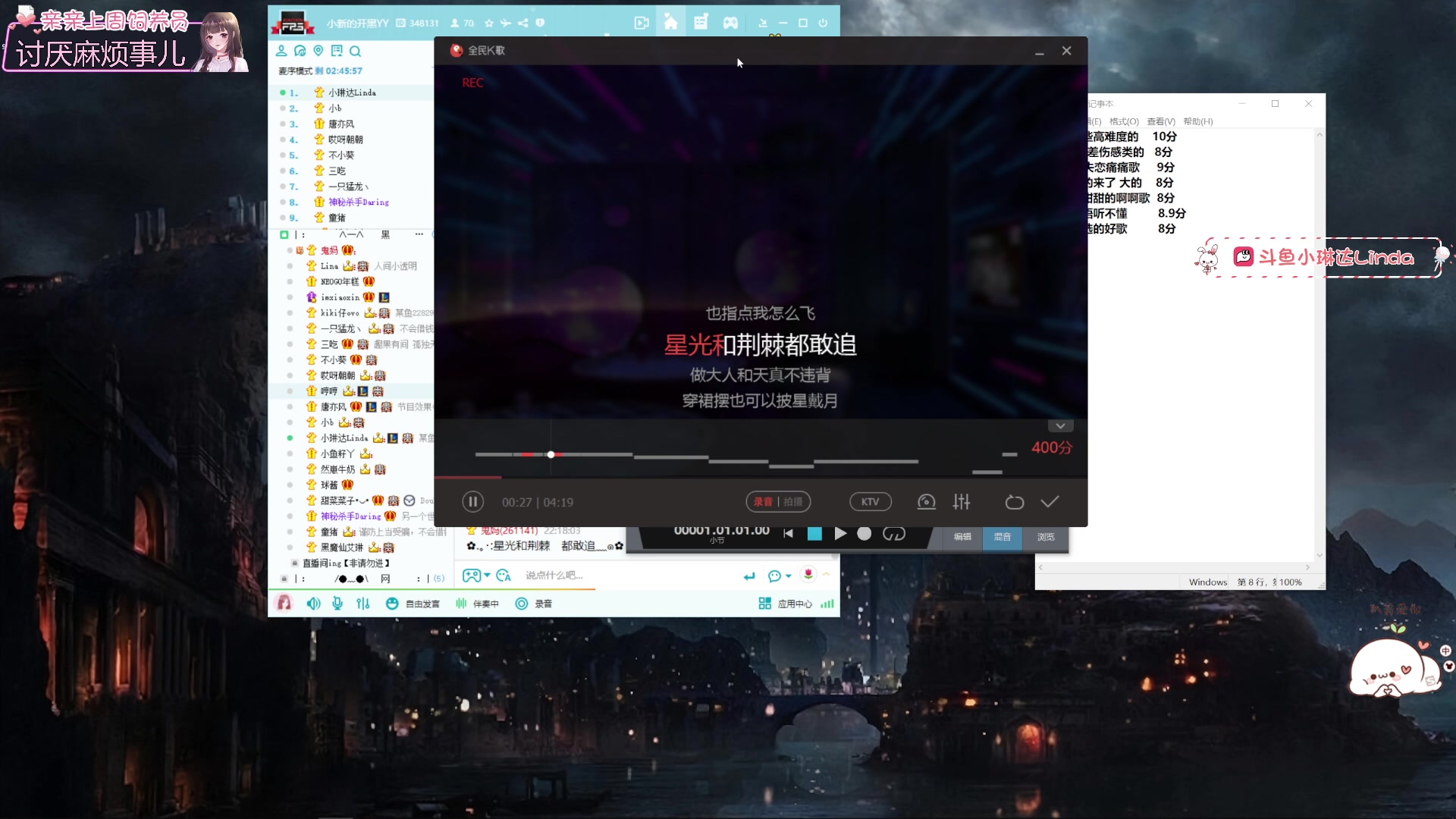Click the YY power exit icon
Image resolution: width=1456 pixels, height=819 pixels.
point(823,23)
